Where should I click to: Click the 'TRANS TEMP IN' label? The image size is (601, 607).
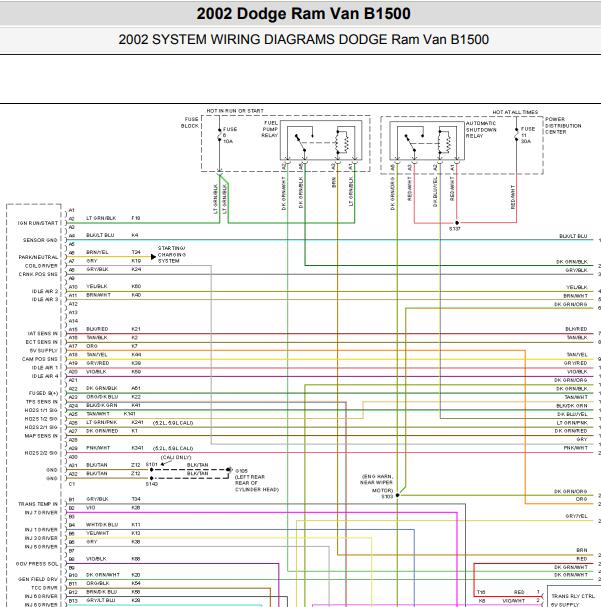pyautogui.click(x=38, y=504)
